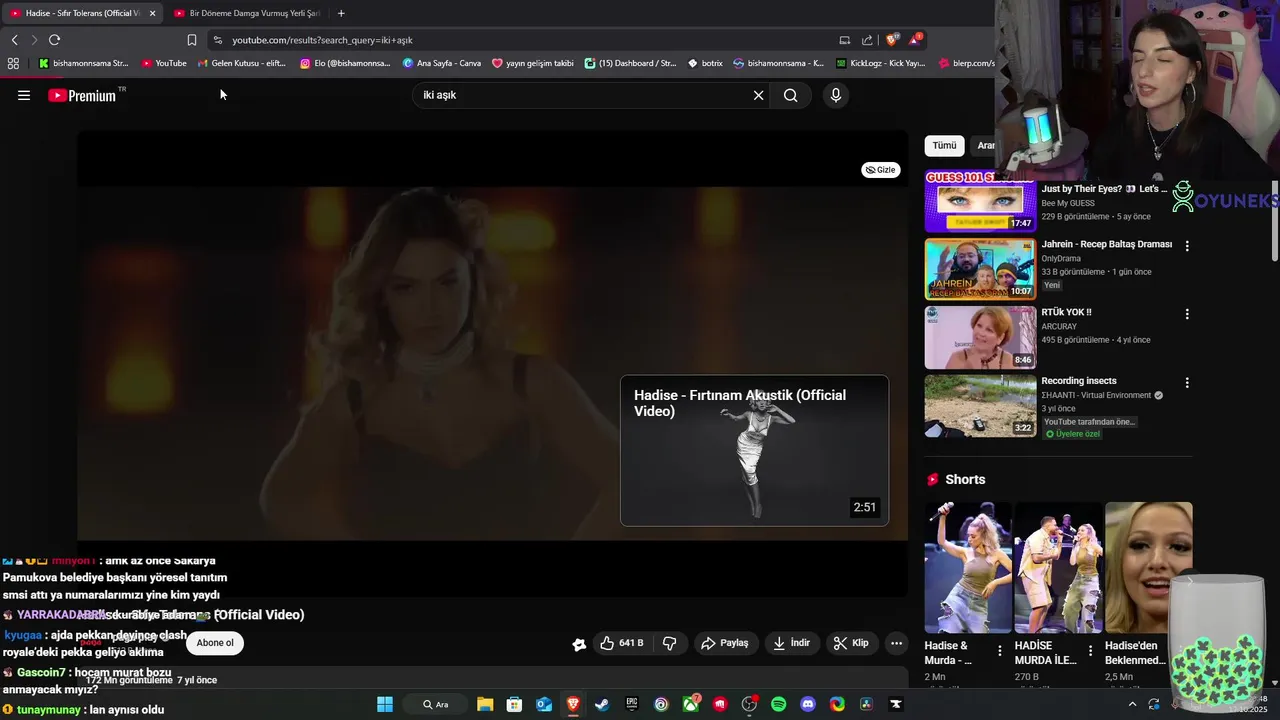Open picture-in-picture icon in address bar
Screen dimensions: 1280x720
(x=845, y=40)
